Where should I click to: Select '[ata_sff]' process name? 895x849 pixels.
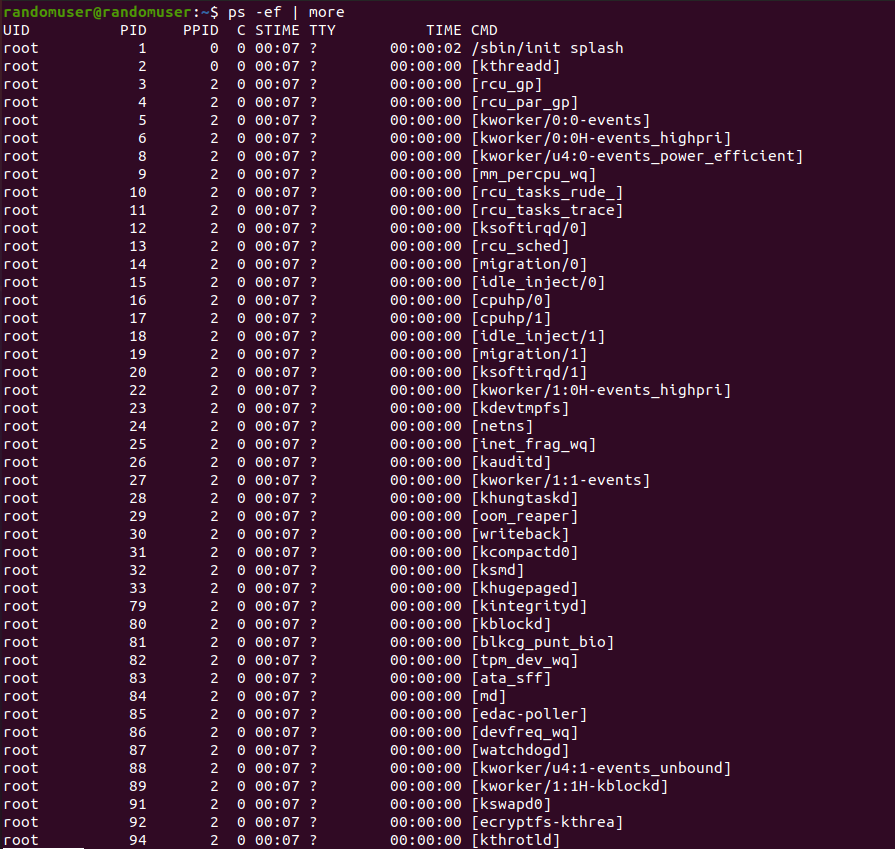511,678
